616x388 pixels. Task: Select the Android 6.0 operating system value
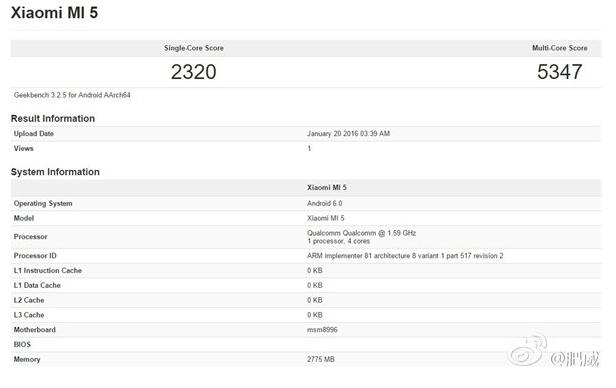324,203
